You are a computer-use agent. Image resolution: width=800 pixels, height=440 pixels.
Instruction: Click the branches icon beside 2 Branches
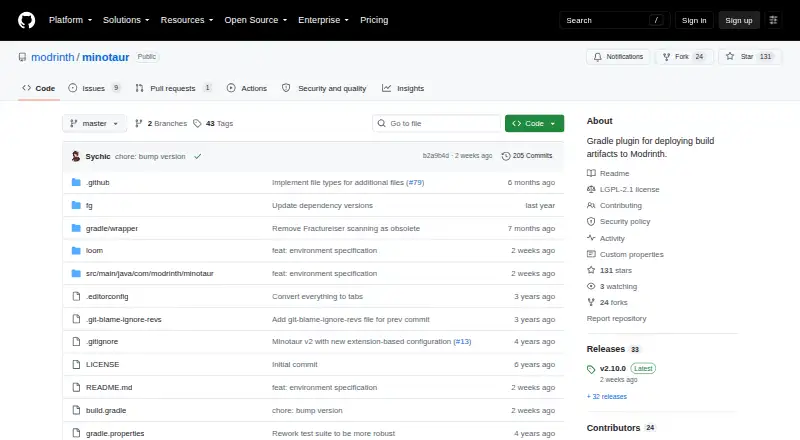138,124
